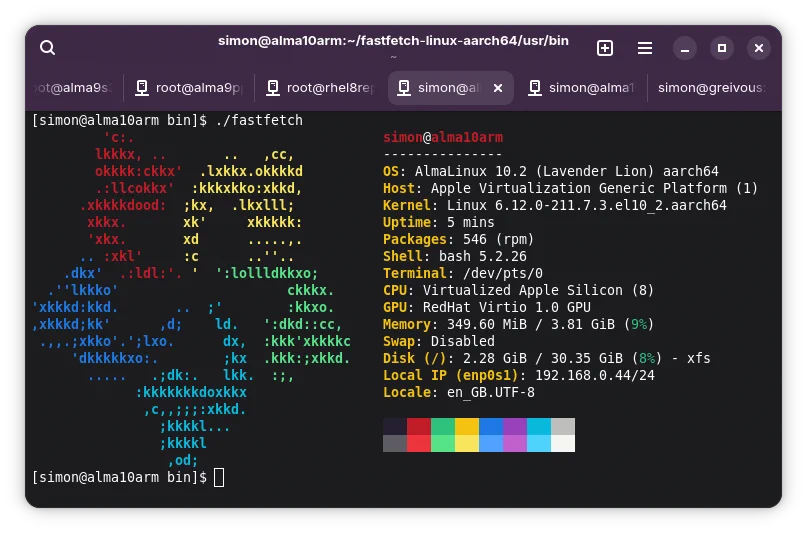Click terminal icon on root@alma9p tab
The height and width of the screenshot is (533, 807).
point(142,88)
